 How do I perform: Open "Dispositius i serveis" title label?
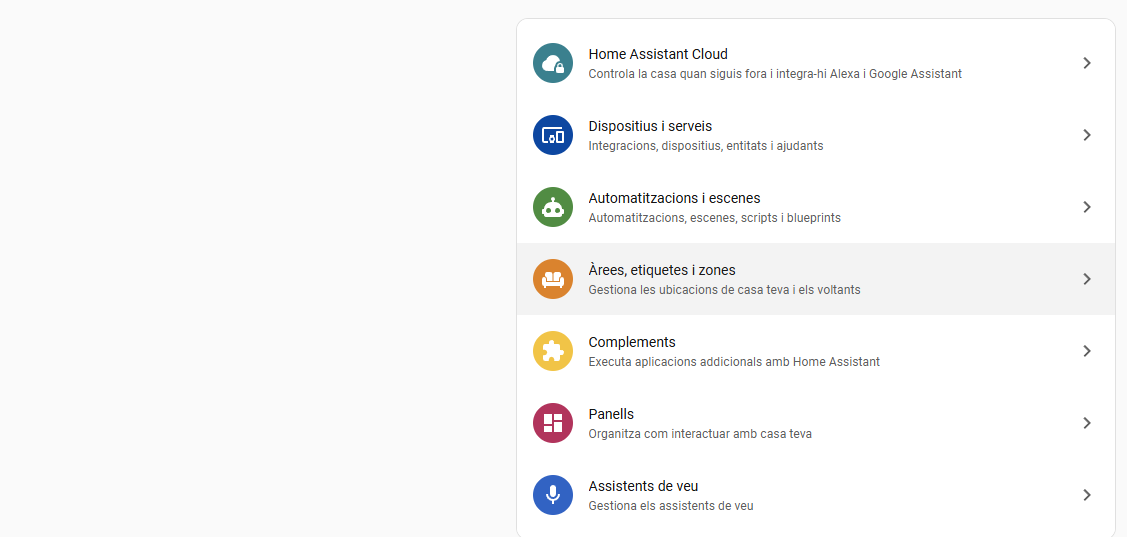pyautogui.click(x=650, y=126)
